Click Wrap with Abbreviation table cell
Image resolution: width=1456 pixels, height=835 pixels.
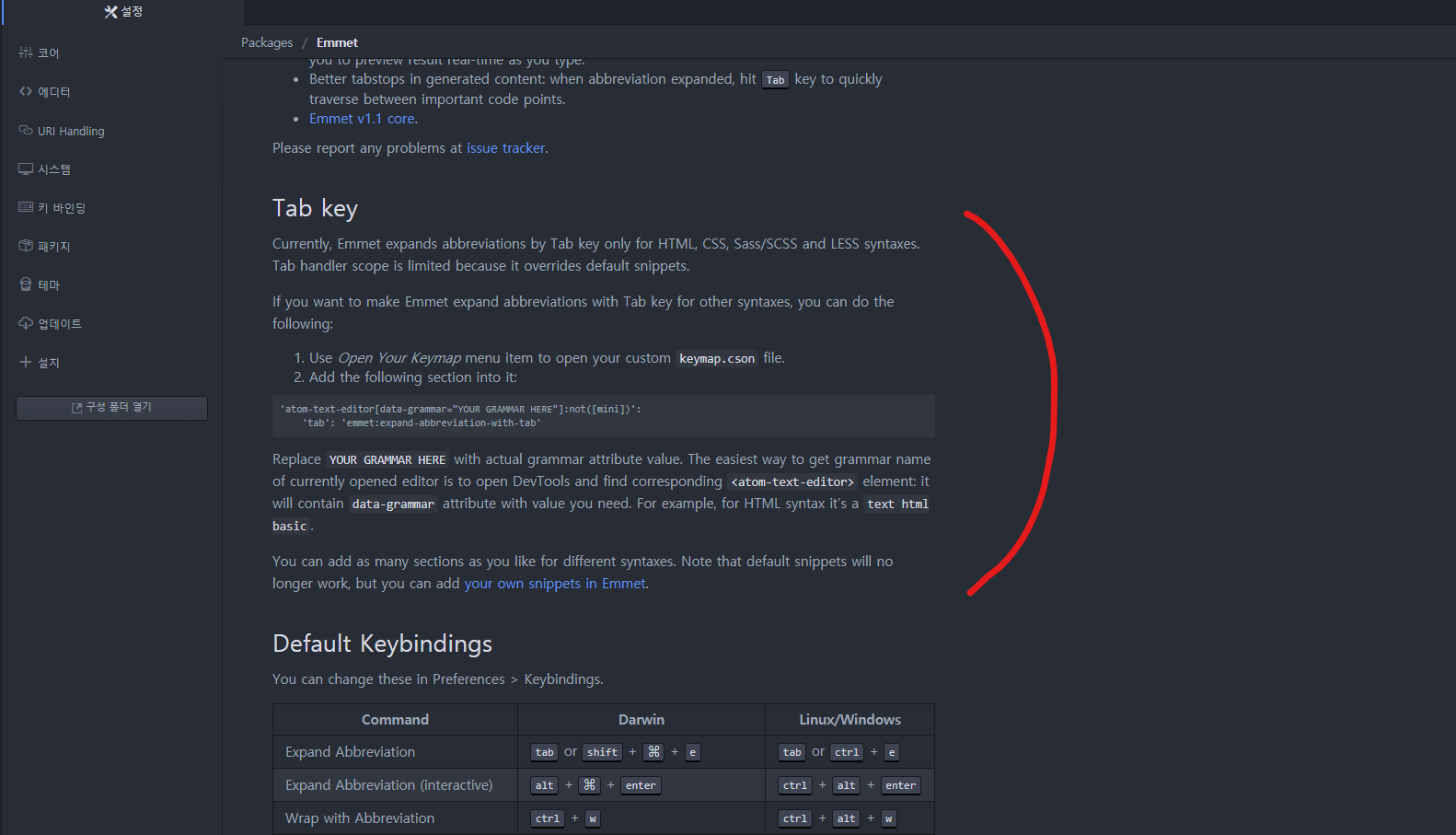(x=395, y=818)
